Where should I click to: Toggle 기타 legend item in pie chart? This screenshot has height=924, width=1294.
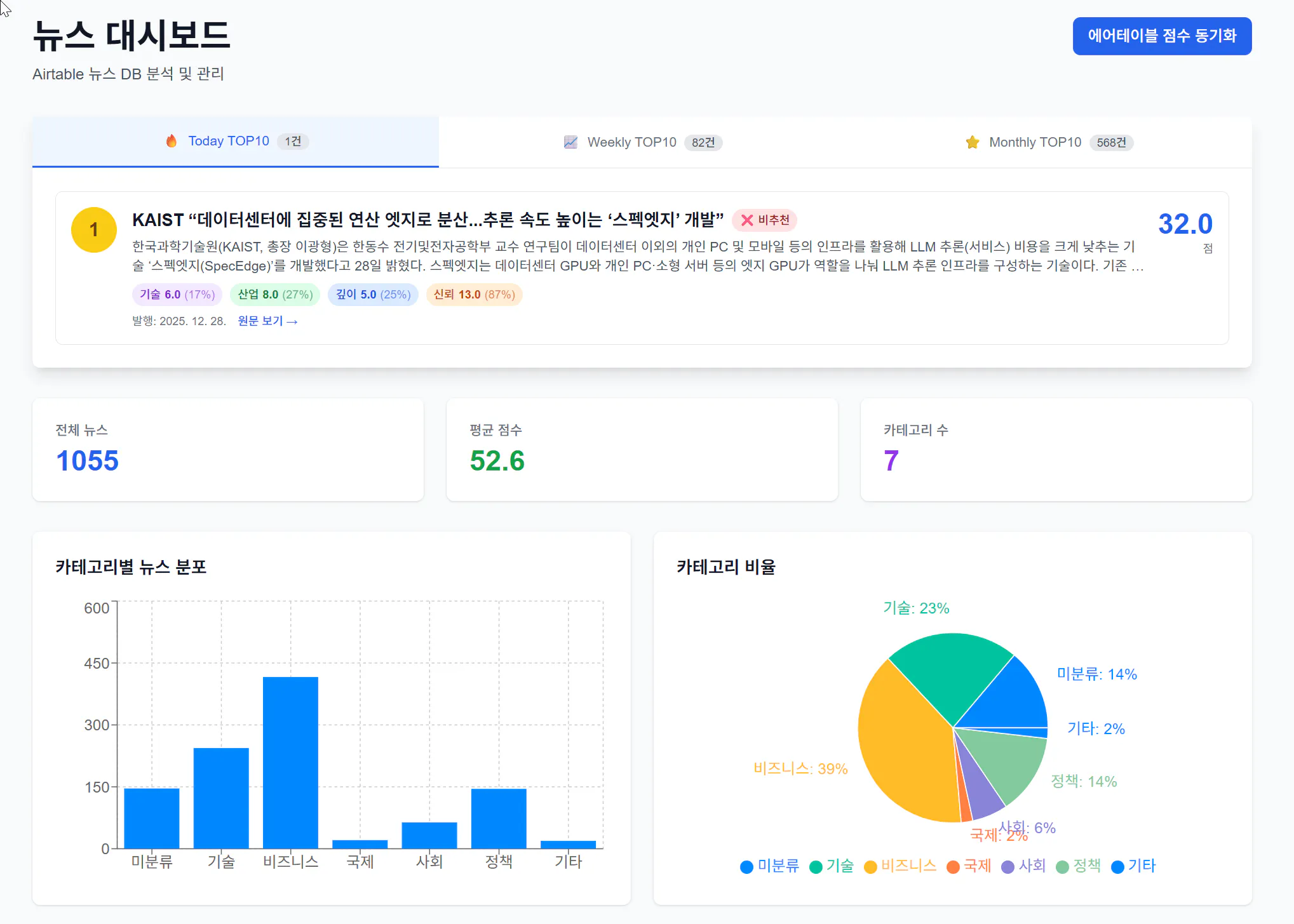click(x=1133, y=866)
